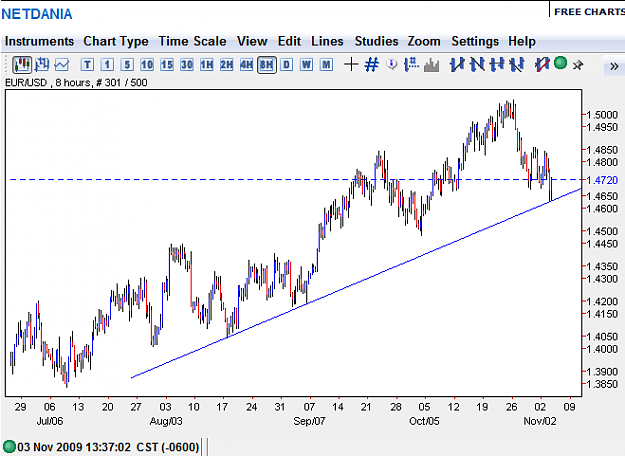
Task: Click the Sep/07 date axis label
Action: (309, 421)
